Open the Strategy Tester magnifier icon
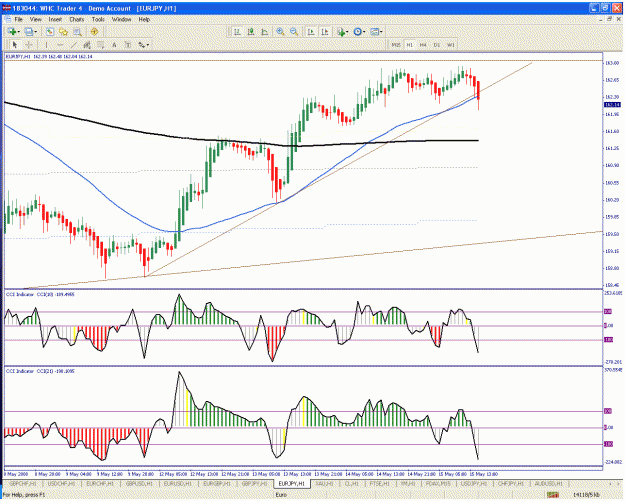This screenshot has width=625, height=501. click(77, 31)
